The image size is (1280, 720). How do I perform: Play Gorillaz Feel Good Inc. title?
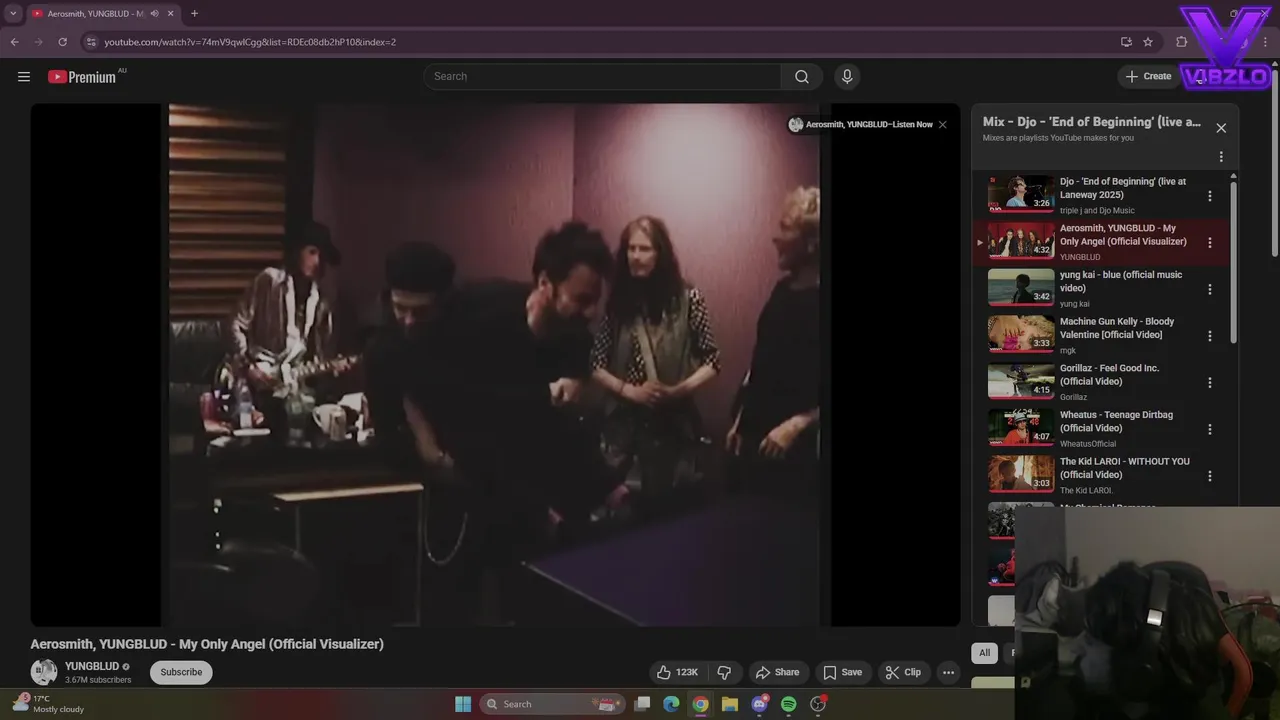[1110, 374]
